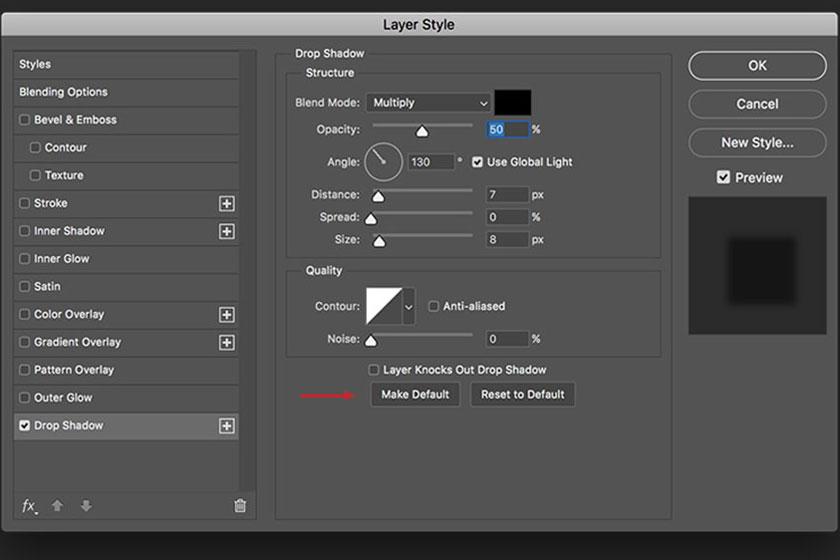Turn on the Inner Shadow checkbox
This screenshot has width=840, height=560.
(x=25, y=231)
